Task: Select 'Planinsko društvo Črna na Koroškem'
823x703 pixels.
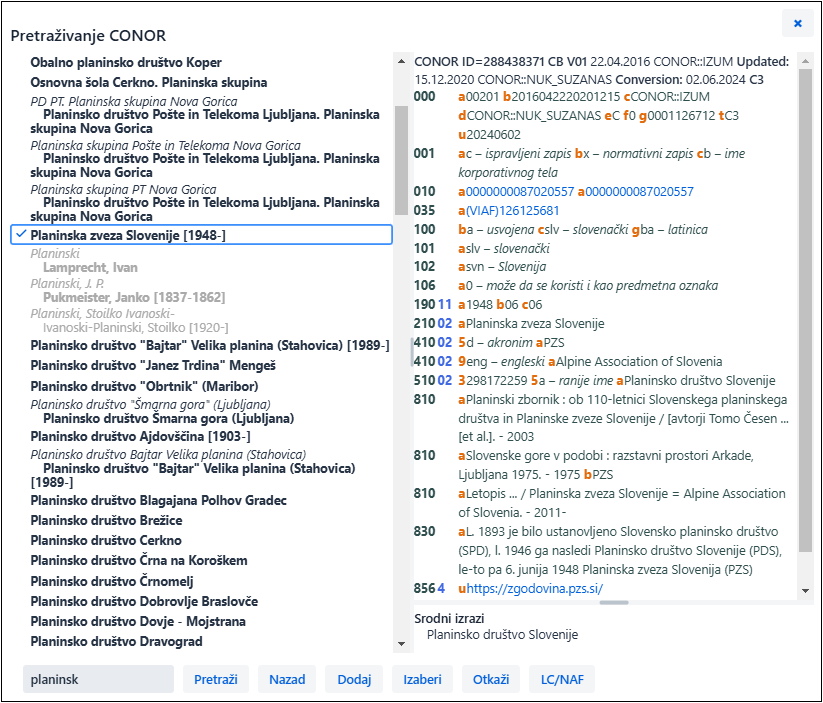Action: pyautogui.click(x=139, y=561)
